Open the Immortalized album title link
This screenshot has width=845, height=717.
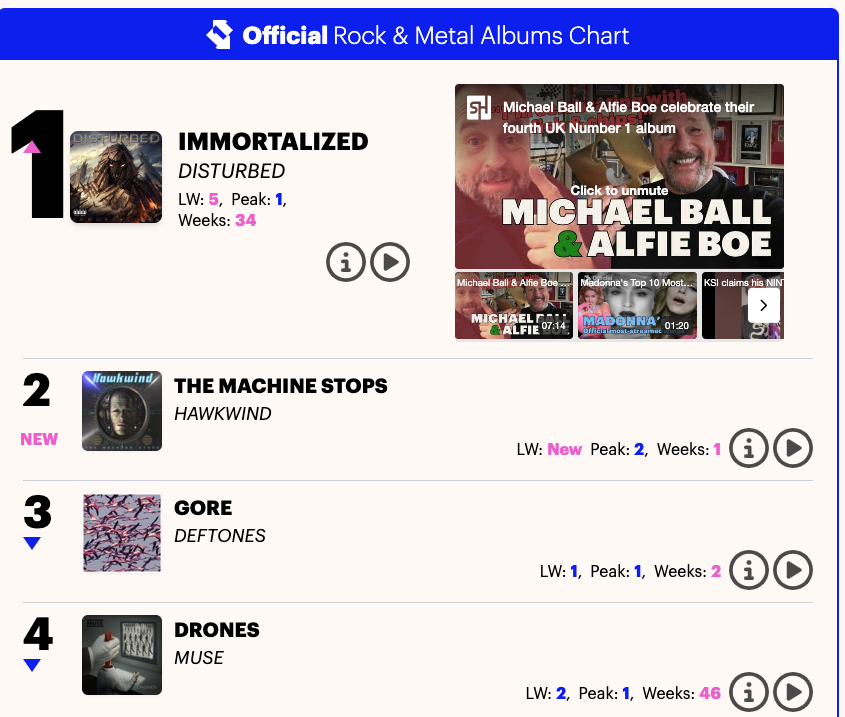[x=273, y=142]
